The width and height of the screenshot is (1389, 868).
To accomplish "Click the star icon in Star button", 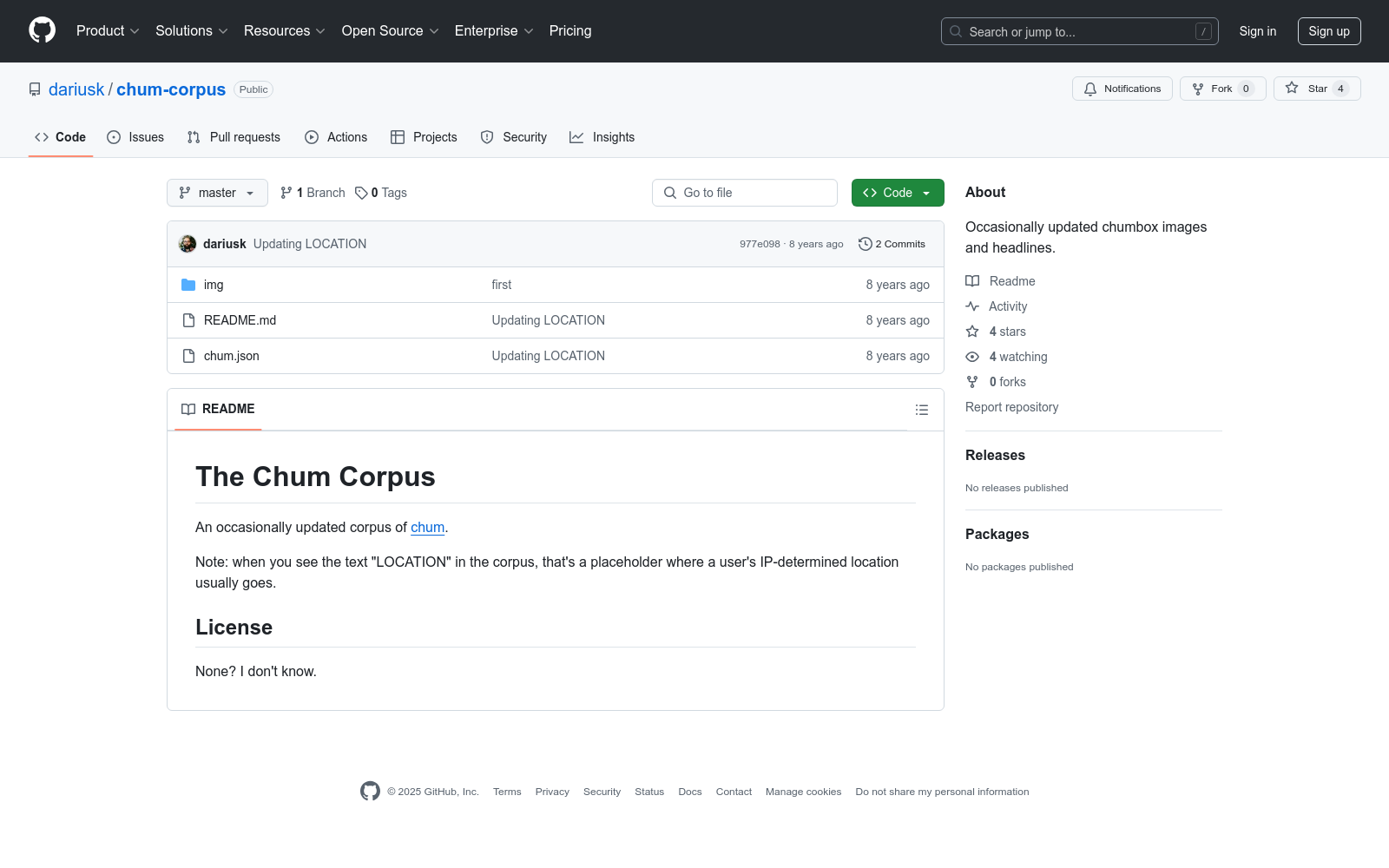I will click(x=1292, y=89).
